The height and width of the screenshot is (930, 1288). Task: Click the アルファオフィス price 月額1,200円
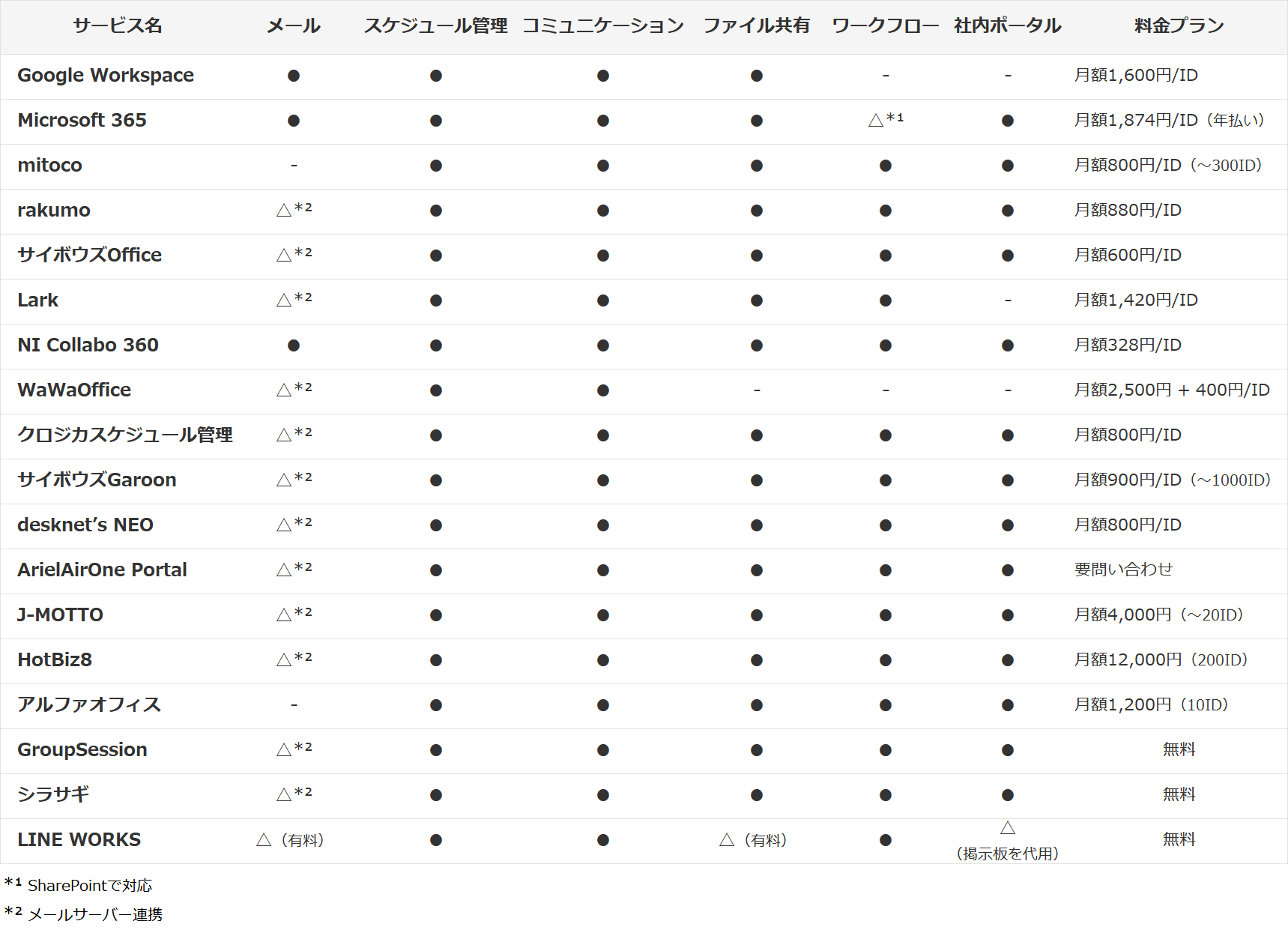[x=1122, y=705]
